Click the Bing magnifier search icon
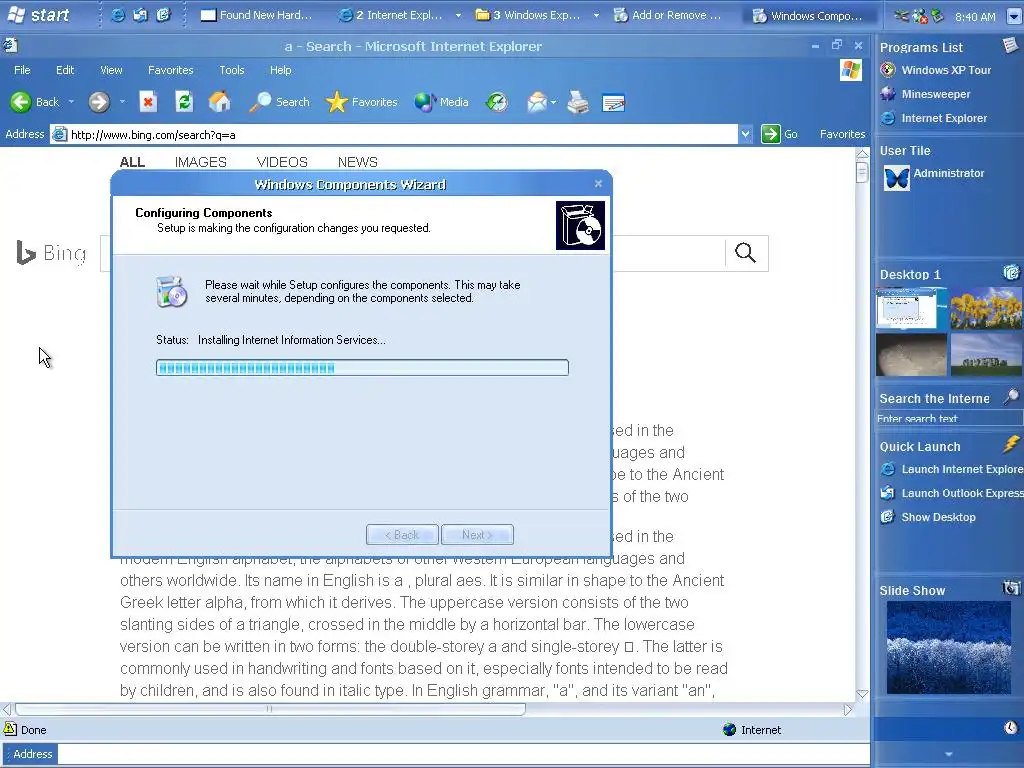Screen dimensions: 1024x768 (x=745, y=253)
